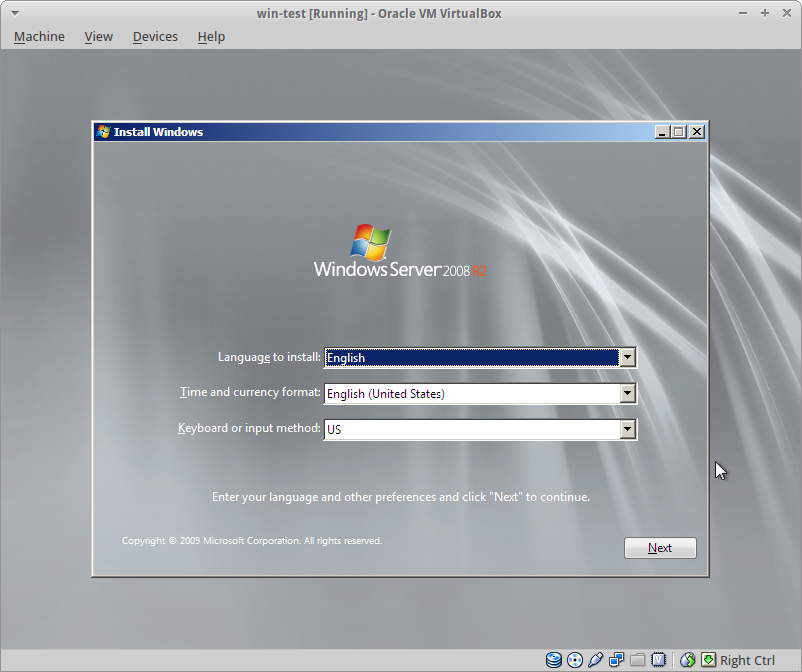Viewport: 802px width, 672px height.
Task: Click the optical disc status icon
Action: click(575, 660)
